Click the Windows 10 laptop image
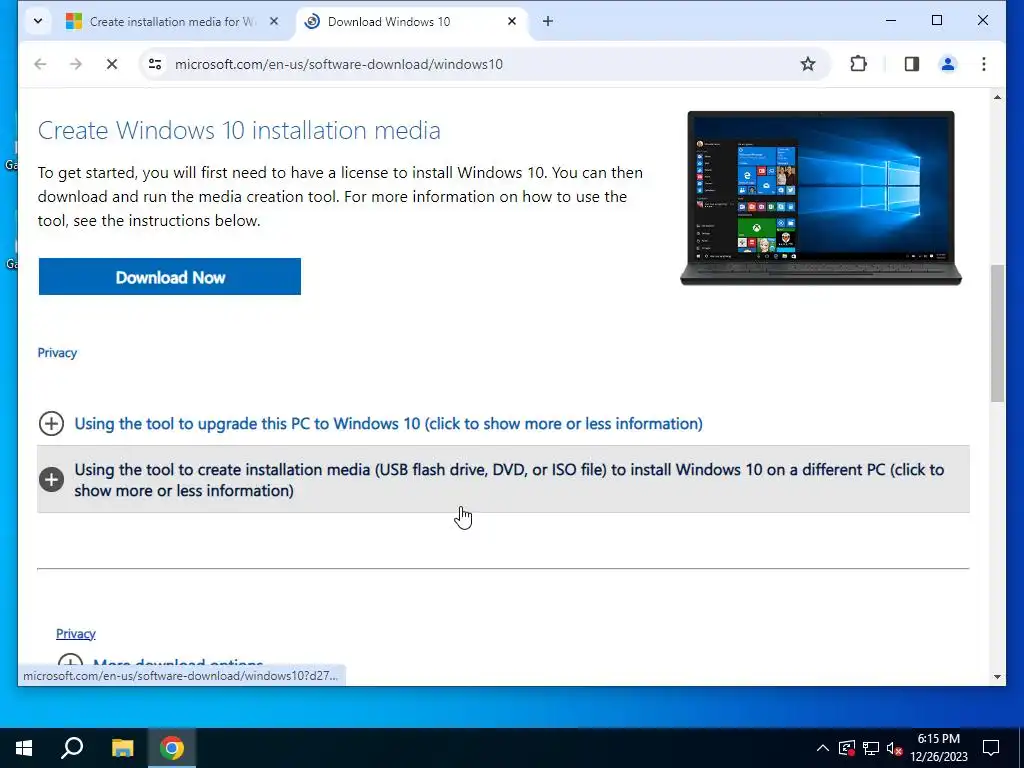Image resolution: width=1024 pixels, height=768 pixels. click(821, 198)
